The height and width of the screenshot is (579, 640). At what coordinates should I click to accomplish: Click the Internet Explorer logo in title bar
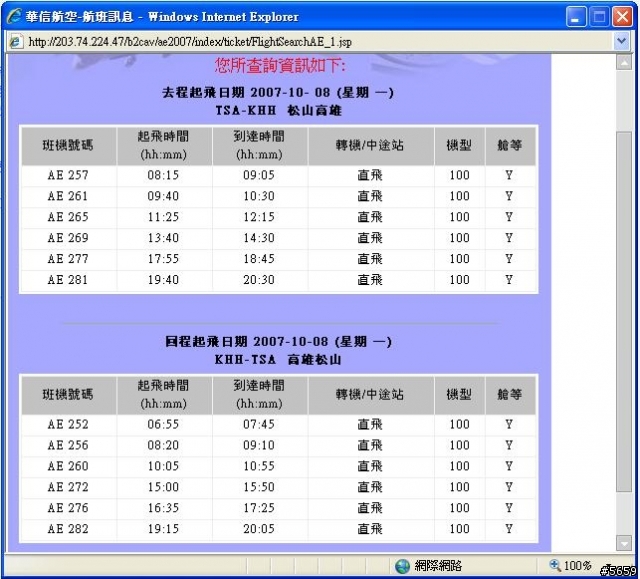14,17
